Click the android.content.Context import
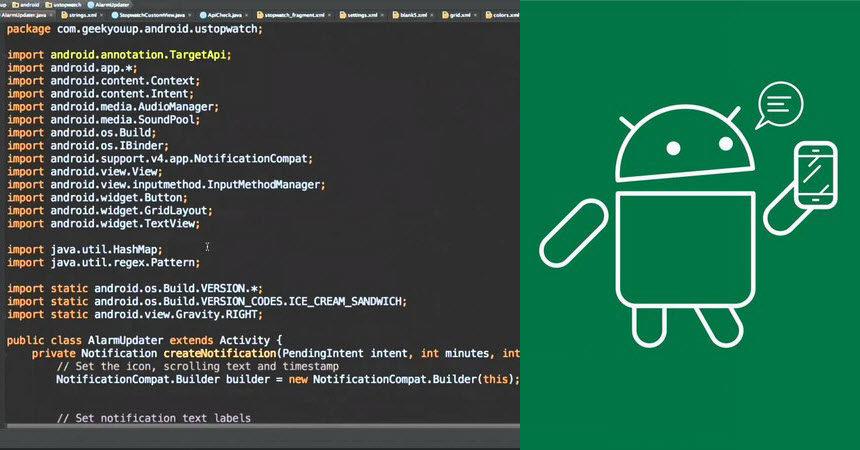 [x=103, y=81]
